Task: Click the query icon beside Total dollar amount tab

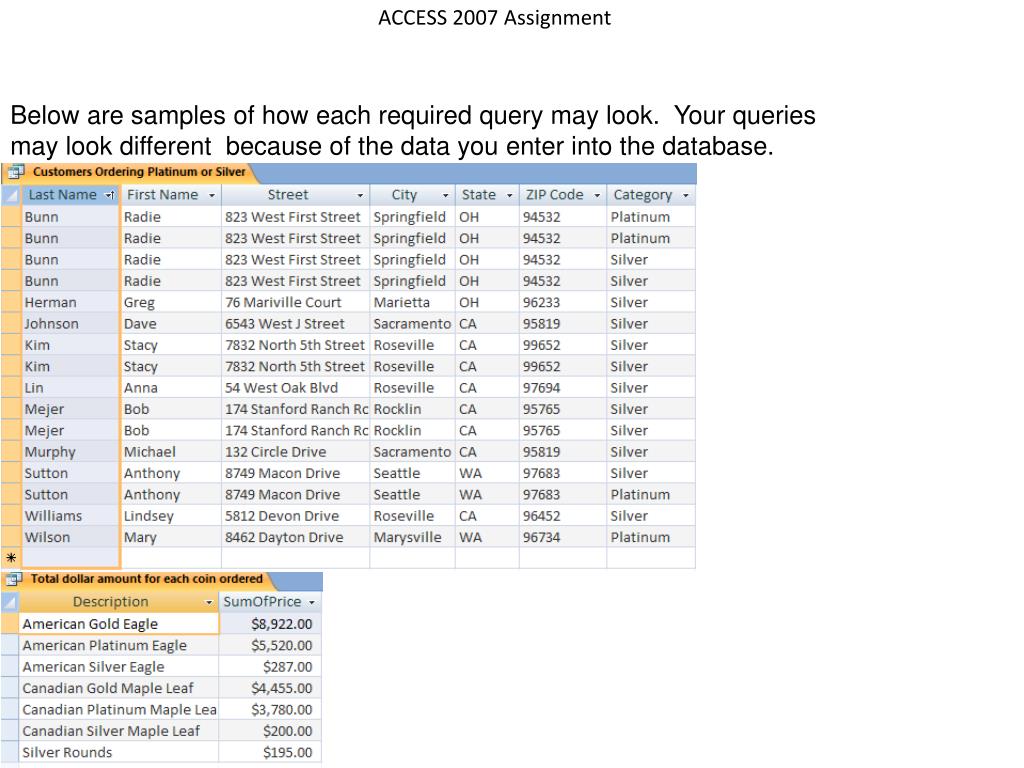Action: [14, 579]
